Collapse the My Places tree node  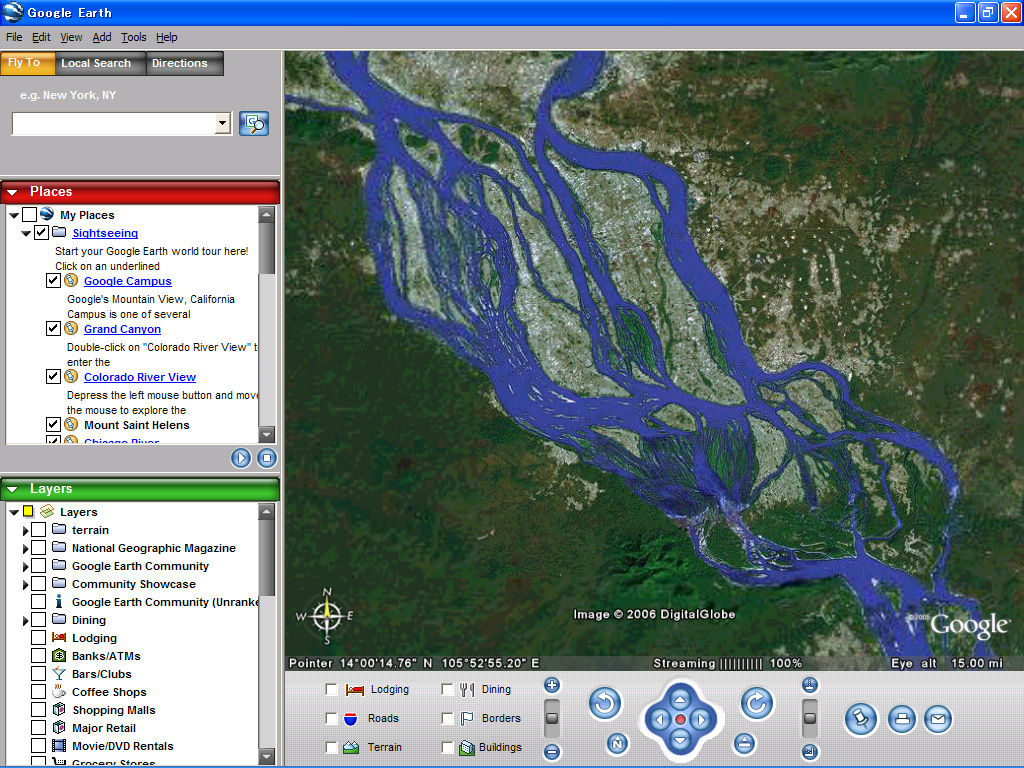coord(14,215)
